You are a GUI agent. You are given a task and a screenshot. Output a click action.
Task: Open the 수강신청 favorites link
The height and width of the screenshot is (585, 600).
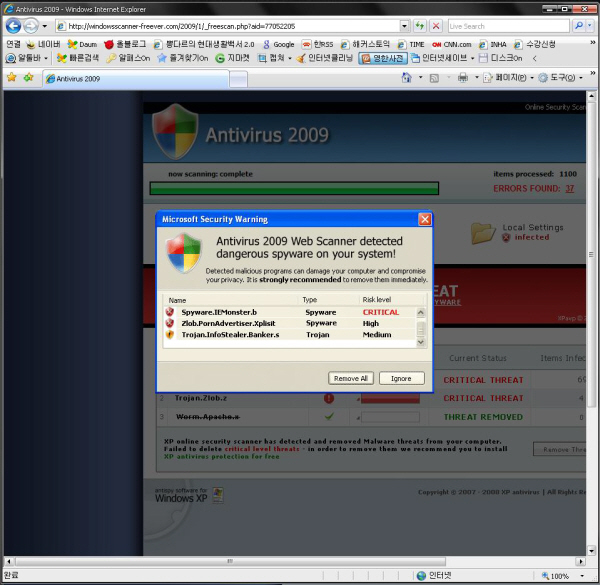[x=535, y=44]
